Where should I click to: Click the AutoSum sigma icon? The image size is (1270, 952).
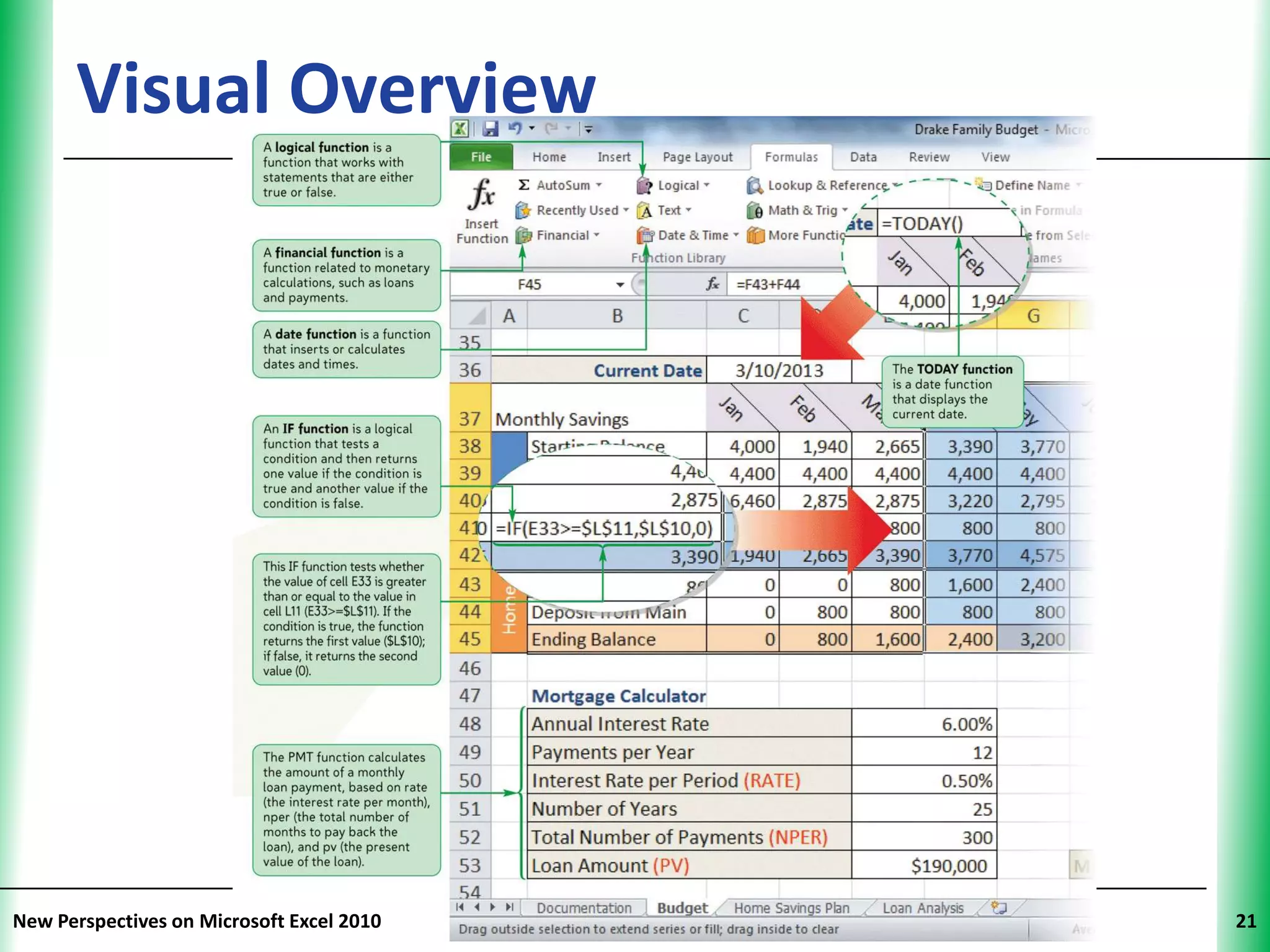click(524, 185)
